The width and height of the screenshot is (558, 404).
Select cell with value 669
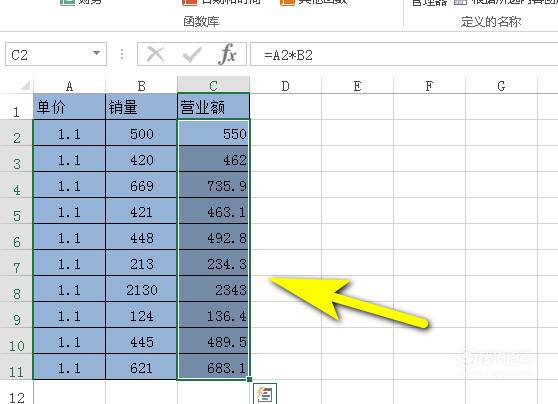pos(141,185)
